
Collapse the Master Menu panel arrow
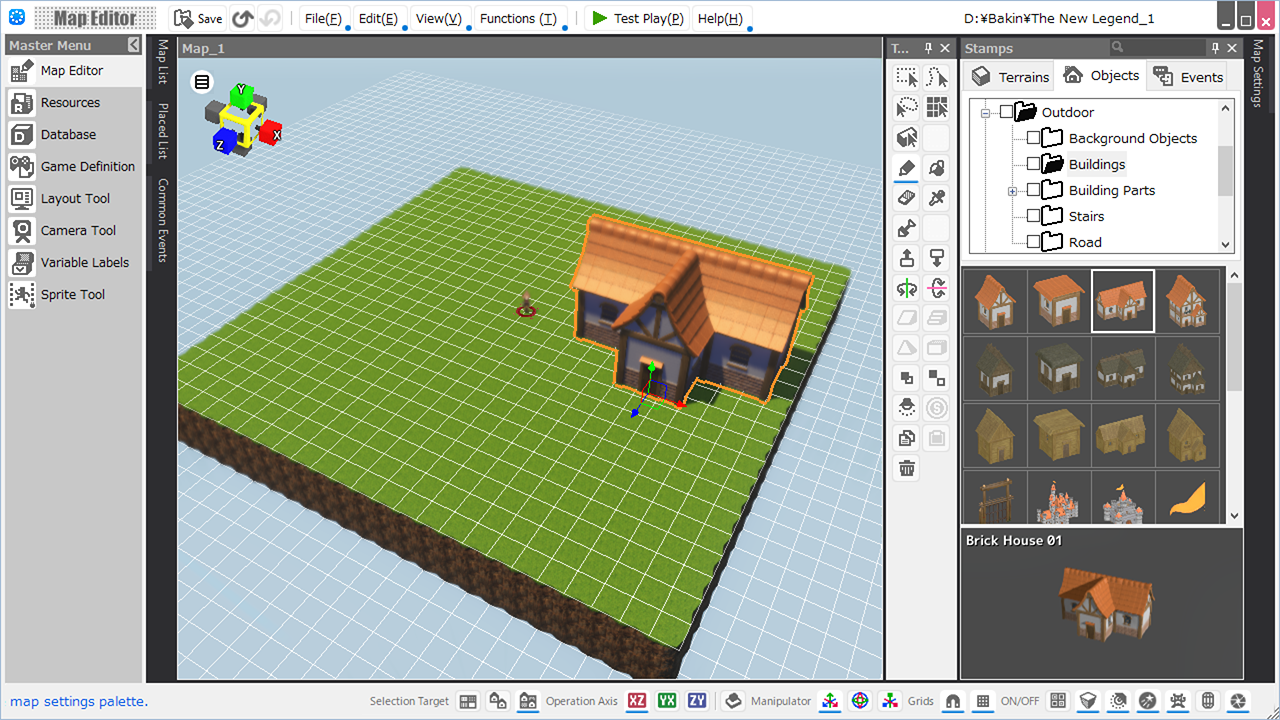point(134,45)
